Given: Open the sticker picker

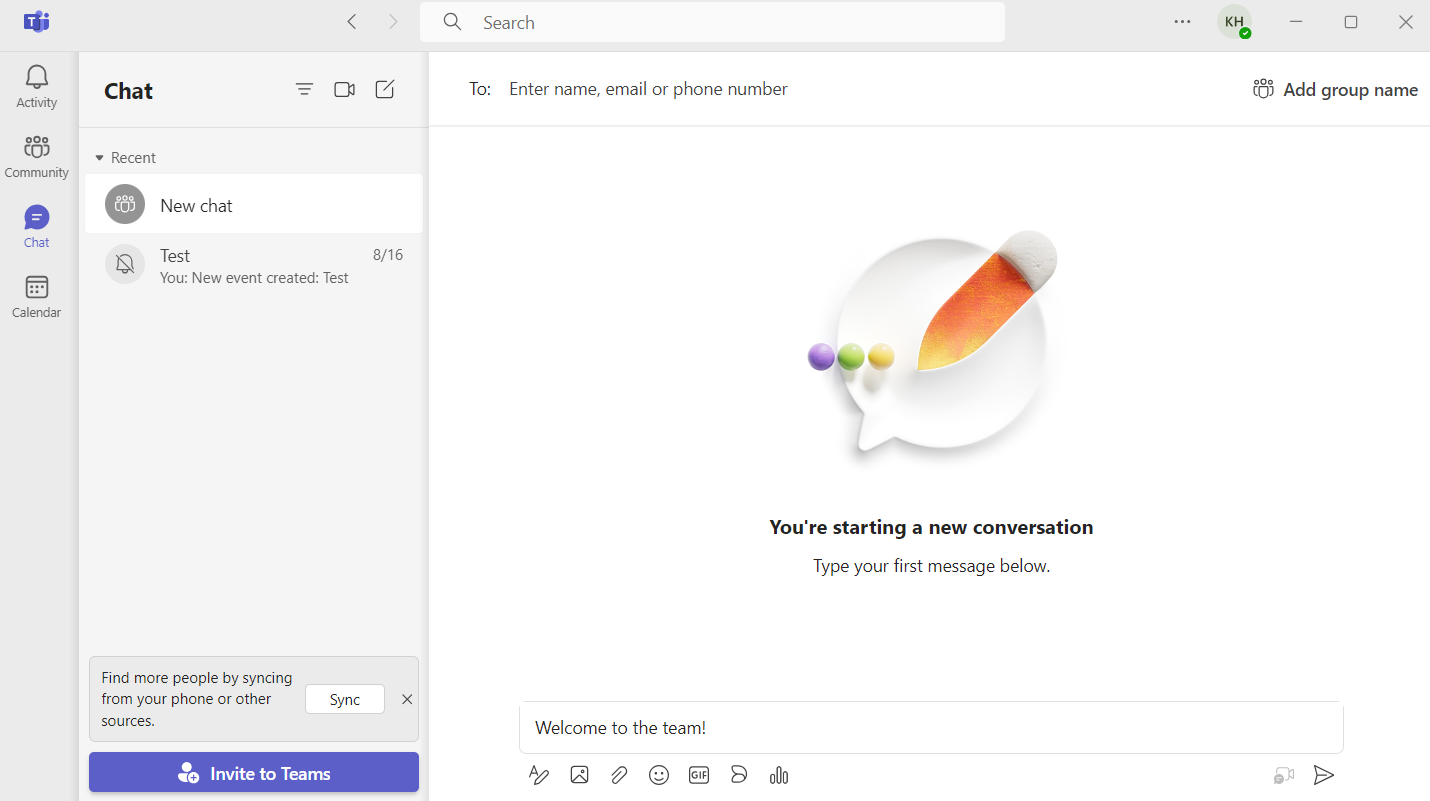Looking at the screenshot, I should (739, 775).
